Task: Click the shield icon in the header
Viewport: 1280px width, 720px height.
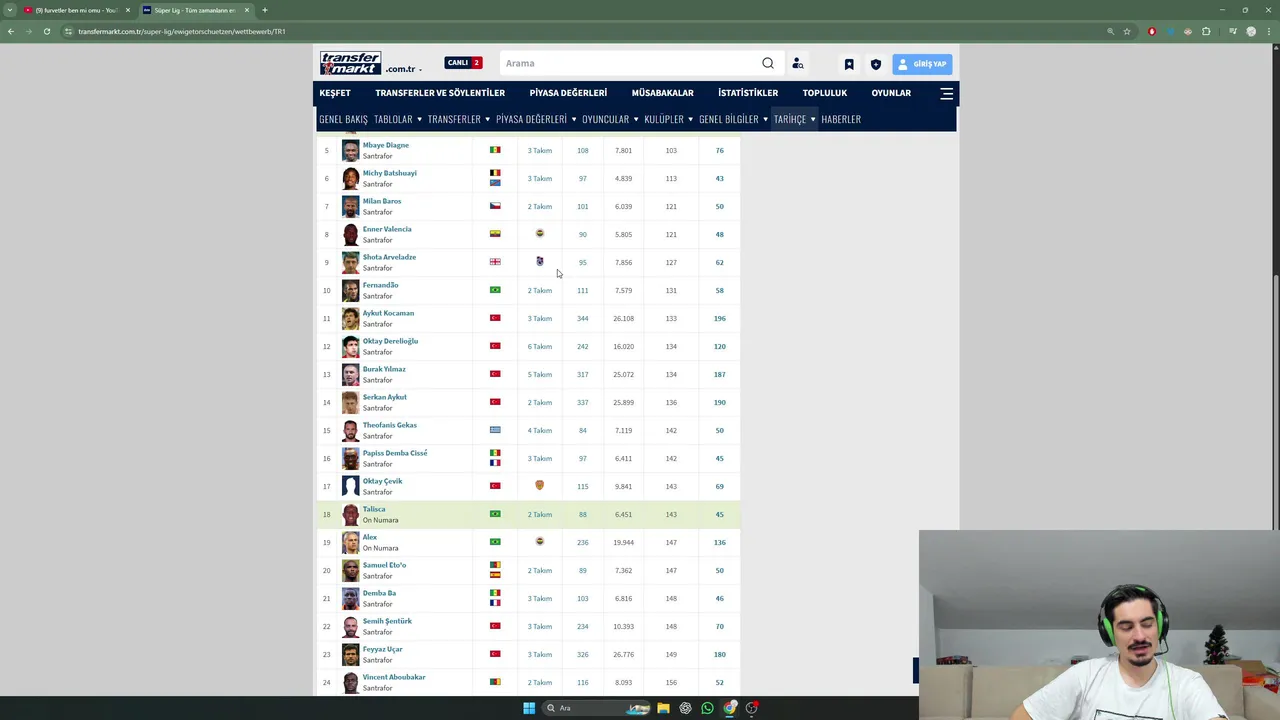Action: pos(876,64)
